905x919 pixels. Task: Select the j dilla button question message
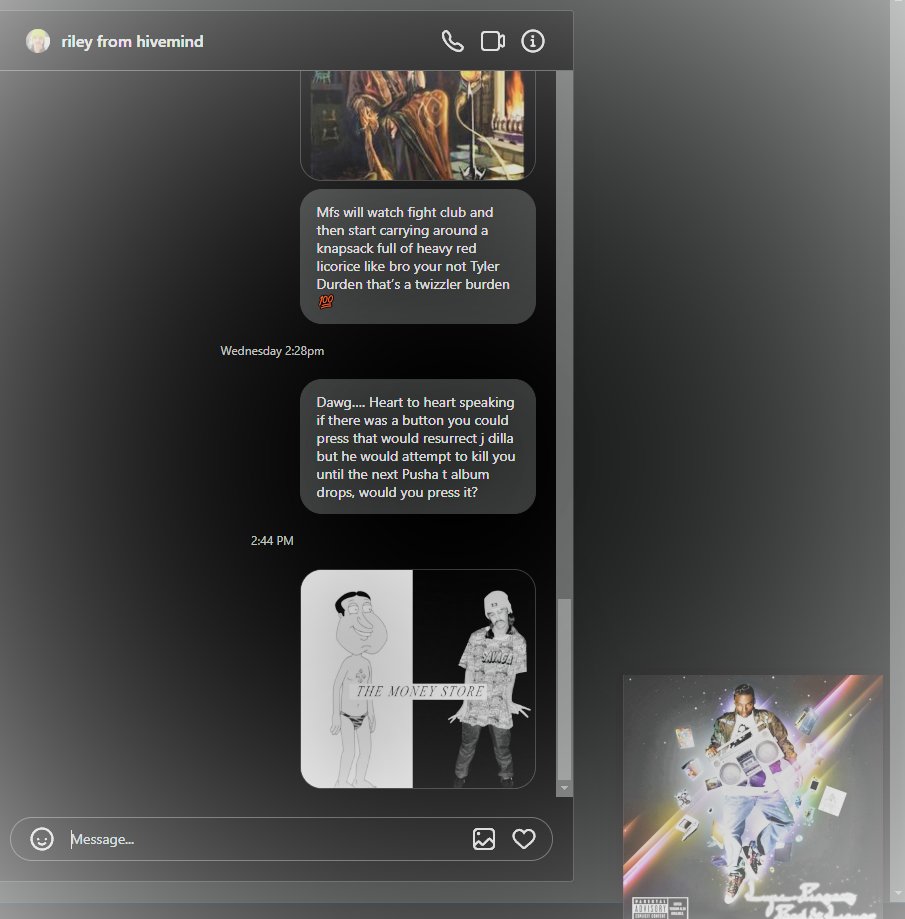tap(418, 447)
